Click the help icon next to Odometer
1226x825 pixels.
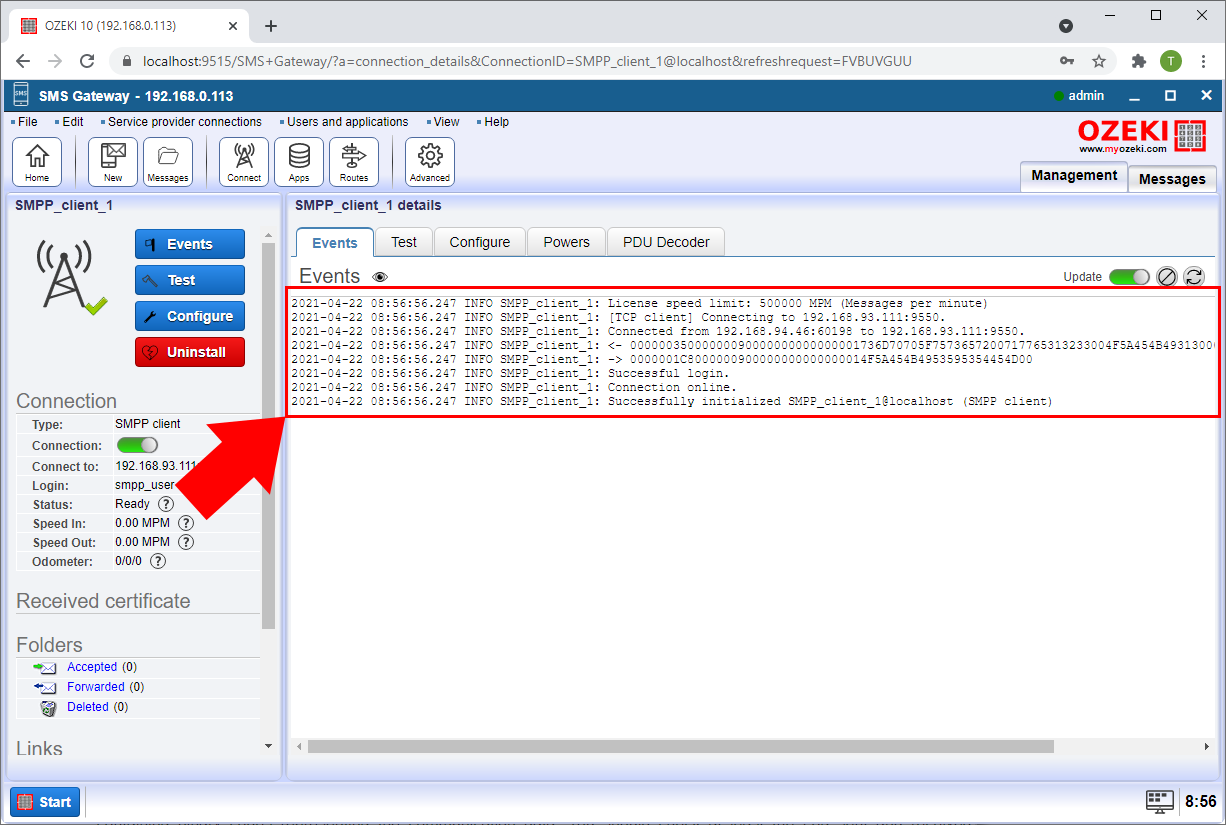(157, 561)
